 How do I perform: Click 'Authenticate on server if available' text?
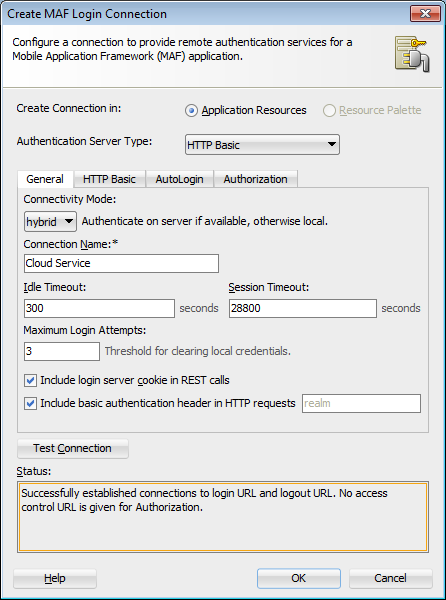pos(205,221)
